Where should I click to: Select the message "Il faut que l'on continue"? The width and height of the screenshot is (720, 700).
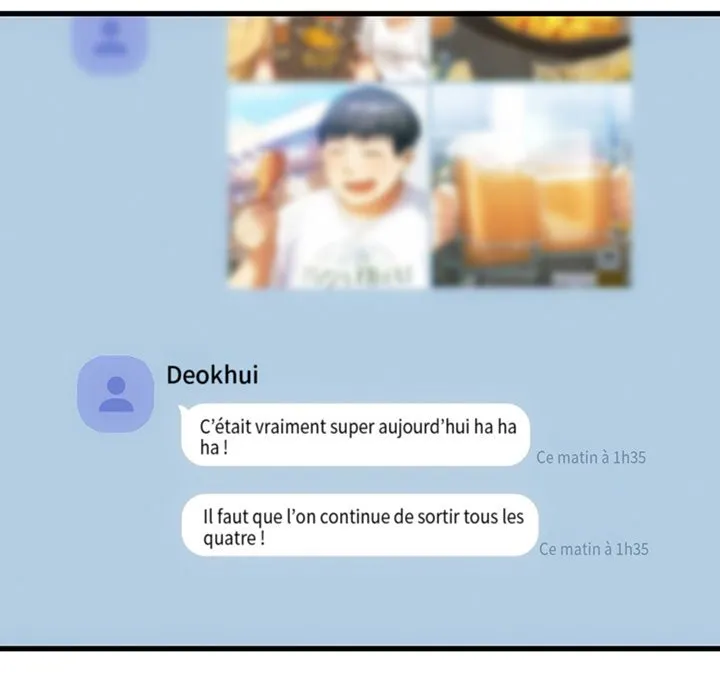coord(360,525)
